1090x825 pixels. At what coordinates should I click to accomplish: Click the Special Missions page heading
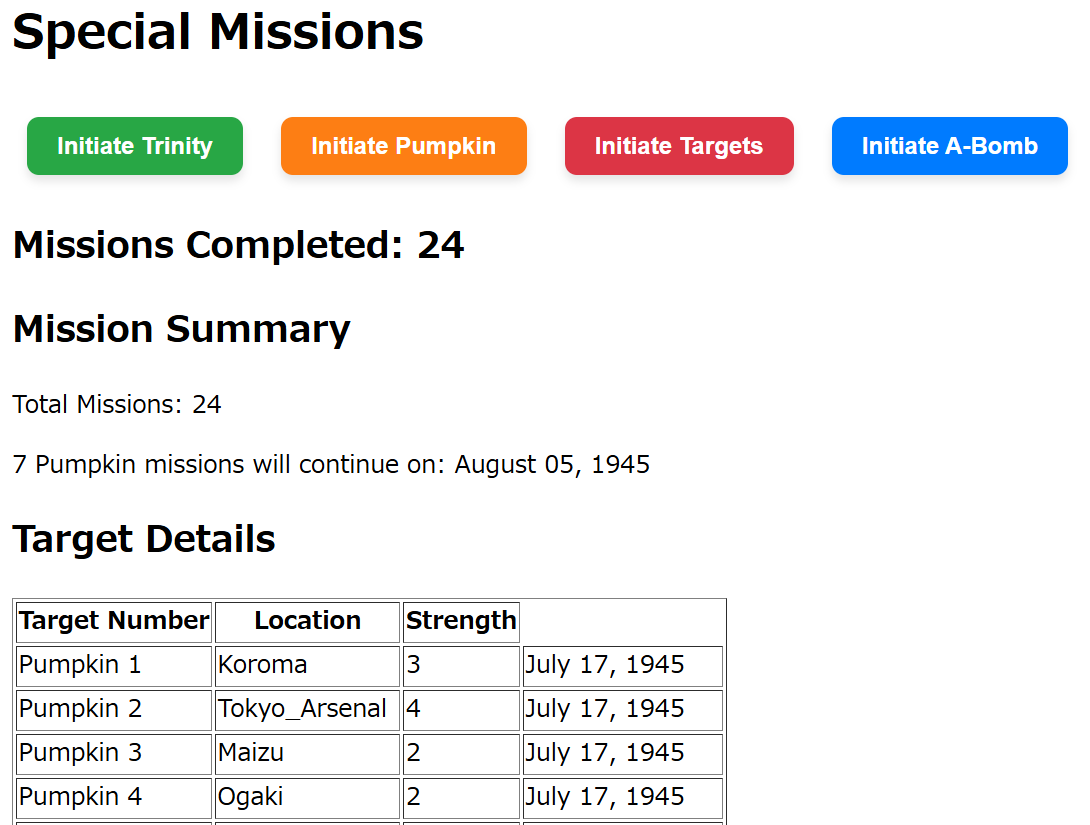218,32
